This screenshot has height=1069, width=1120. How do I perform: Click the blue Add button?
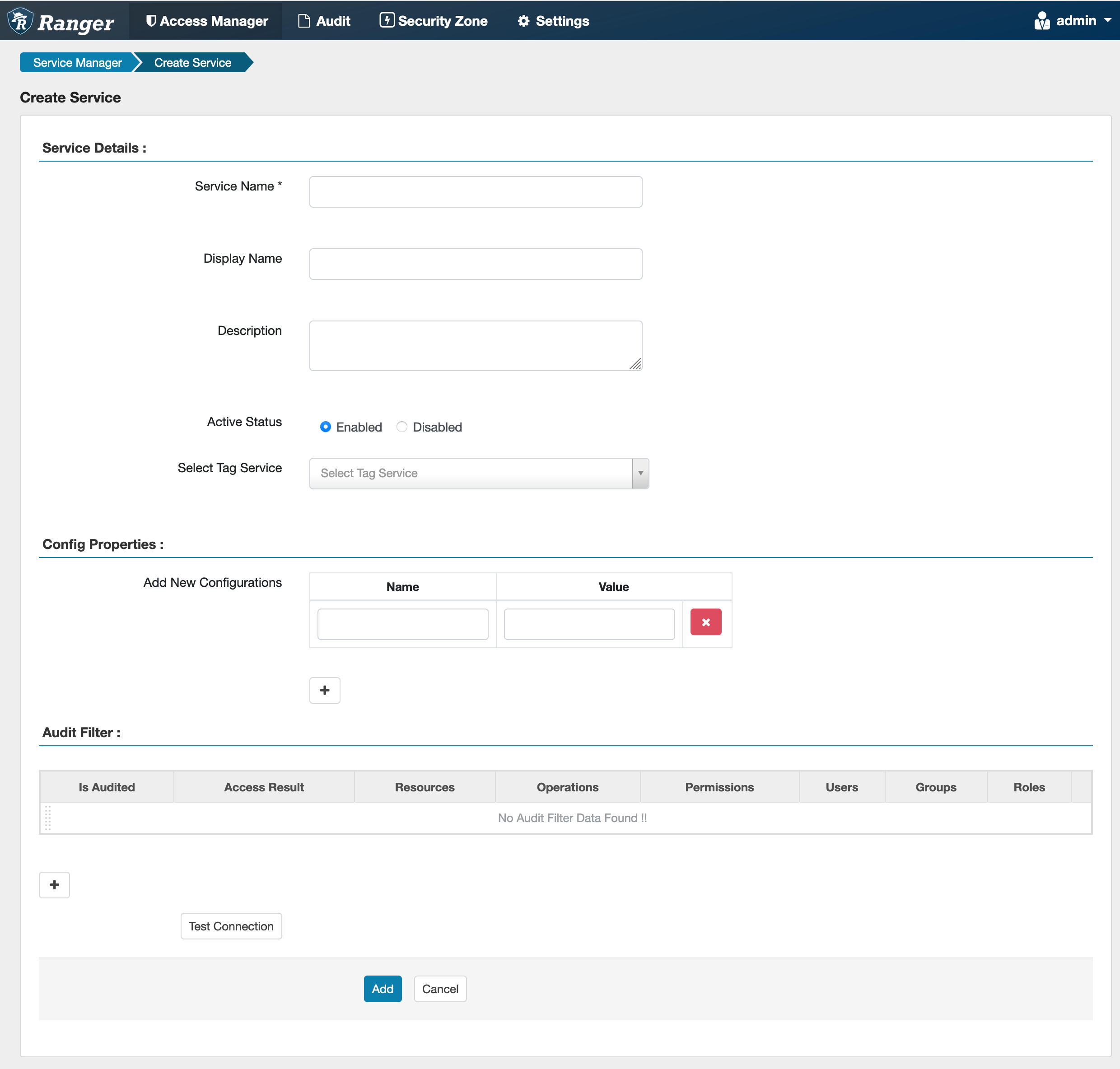[x=383, y=989]
